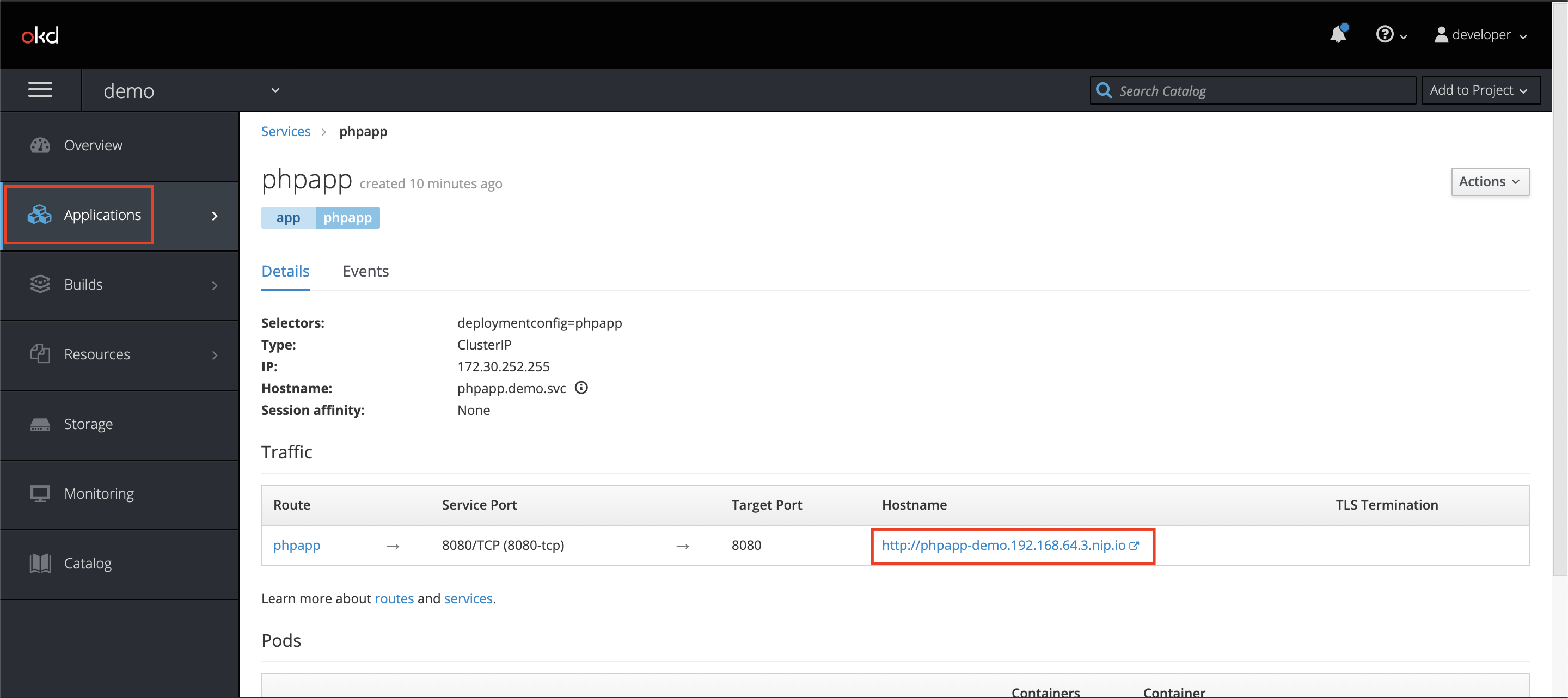
Task: Click hostname info icon next to phpapp.demo.svc
Action: pos(581,388)
